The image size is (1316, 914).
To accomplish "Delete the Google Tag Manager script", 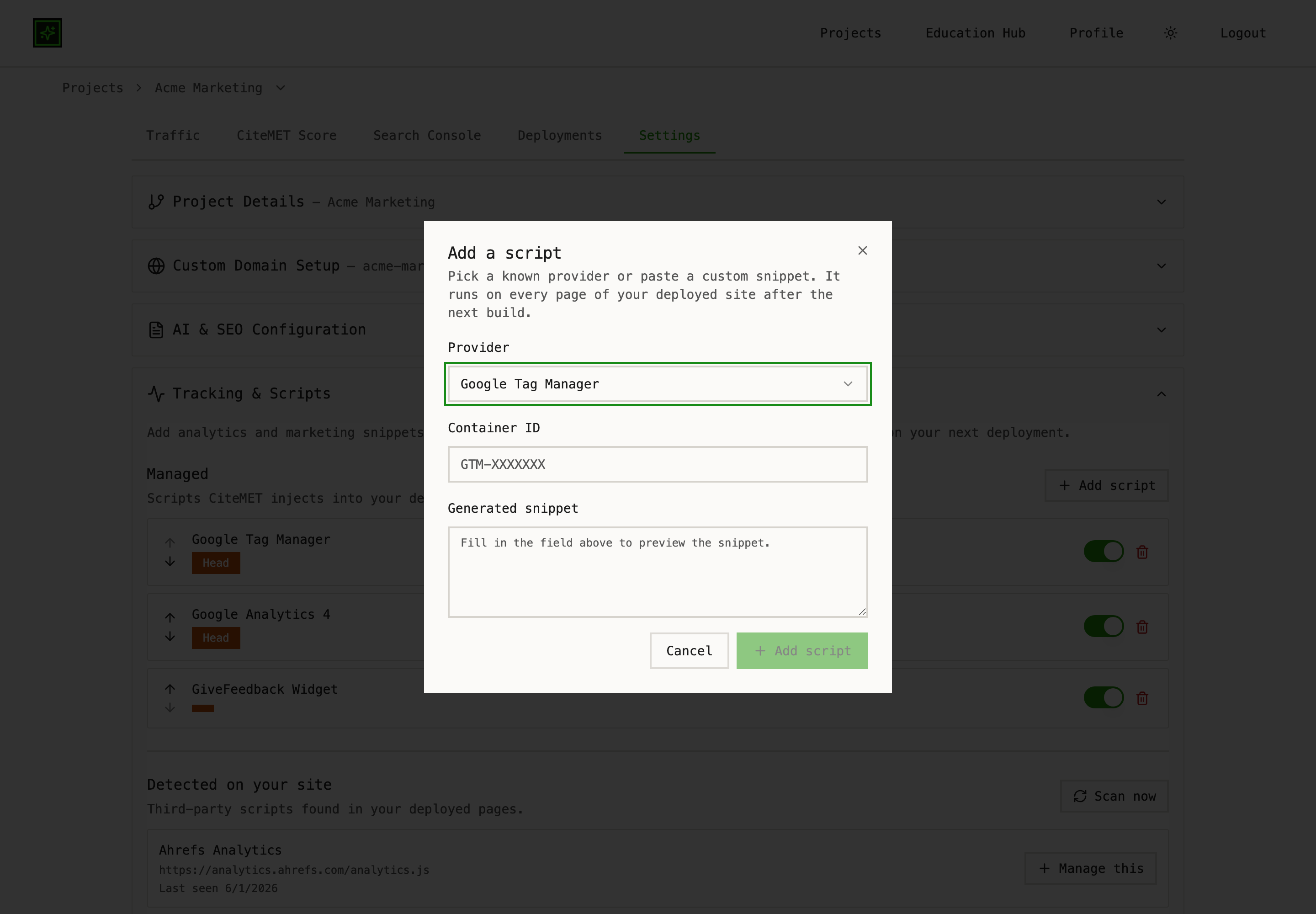I will [1142, 552].
